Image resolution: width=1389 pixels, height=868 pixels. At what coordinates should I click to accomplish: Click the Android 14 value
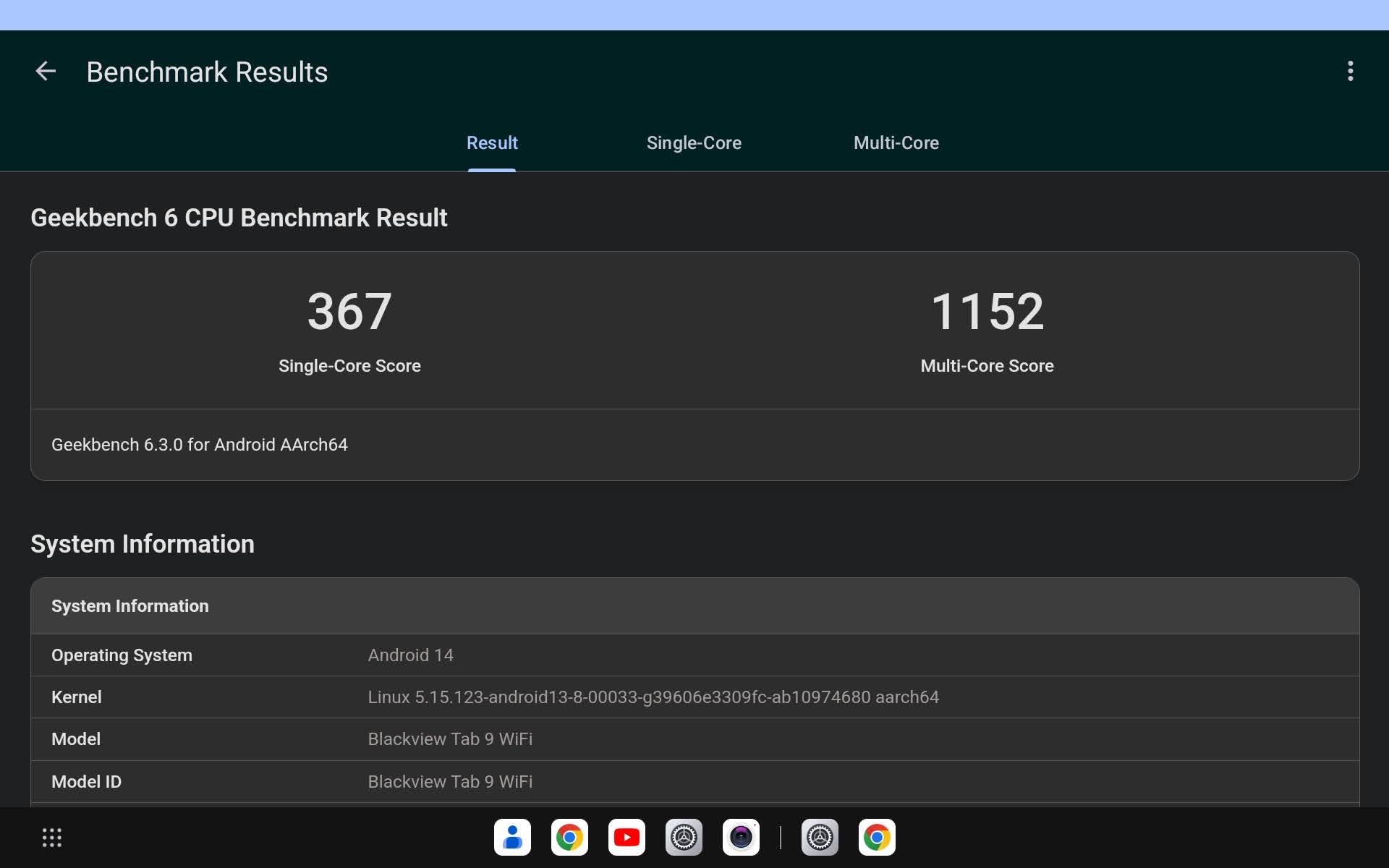410,655
